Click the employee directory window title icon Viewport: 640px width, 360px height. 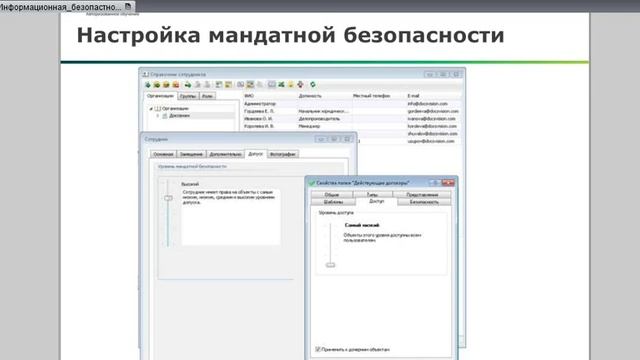click(146, 74)
